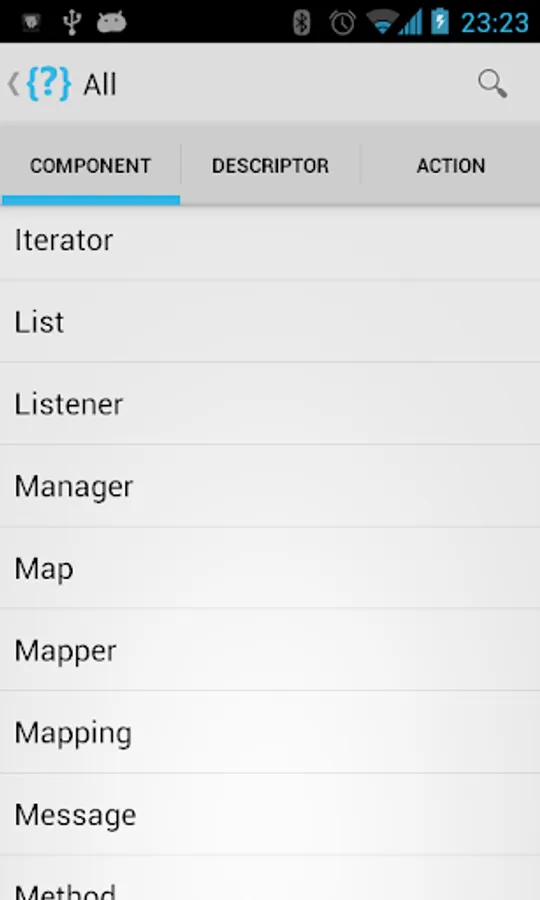Tap the Wi-Fi signal status icon
This screenshot has height=900, width=540.
pos(382,23)
